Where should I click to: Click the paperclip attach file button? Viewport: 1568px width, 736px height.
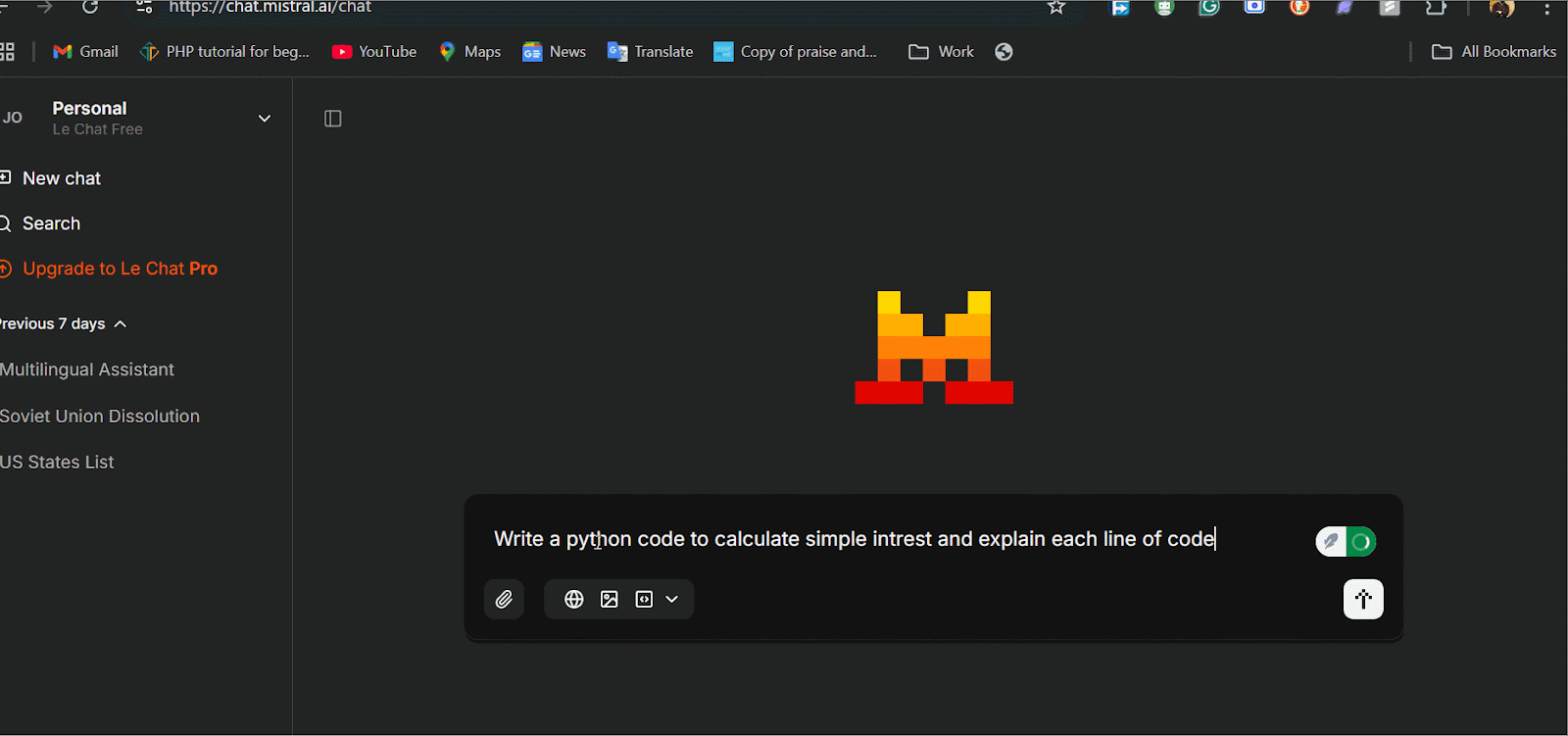[504, 599]
